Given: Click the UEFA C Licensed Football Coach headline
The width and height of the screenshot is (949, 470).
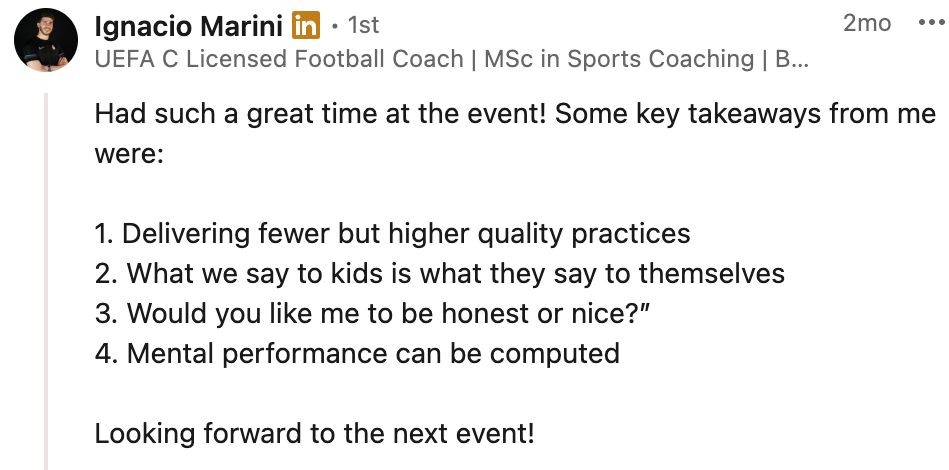Looking at the screenshot, I should (x=279, y=59).
